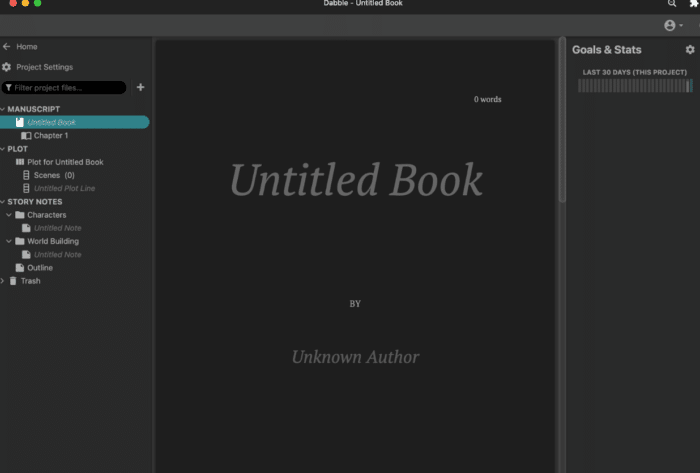Click the Untitled Book title text
This screenshot has height=473, width=700.
pos(356,179)
